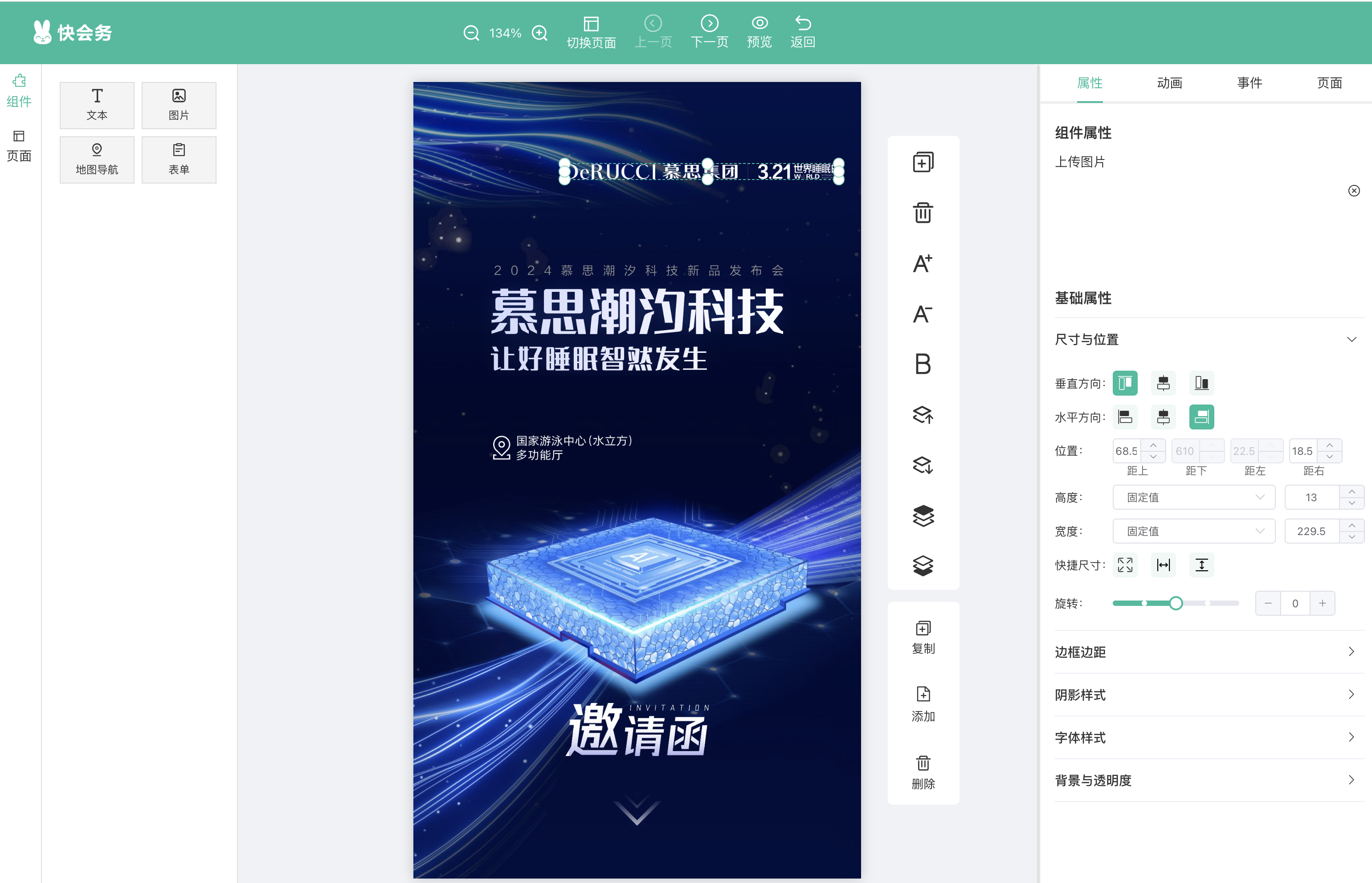The image size is (1372, 883).
Task: Go to next page with 下一页
Action: pyautogui.click(x=709, y=32)
